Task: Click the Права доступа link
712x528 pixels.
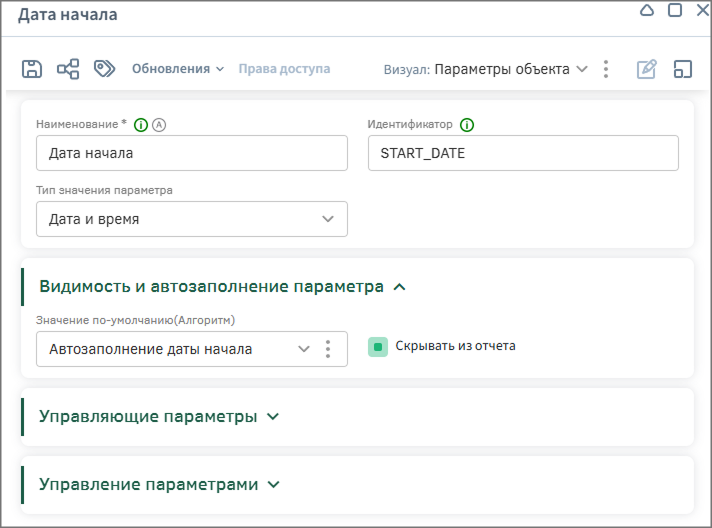Action: (x=284, y=69)
